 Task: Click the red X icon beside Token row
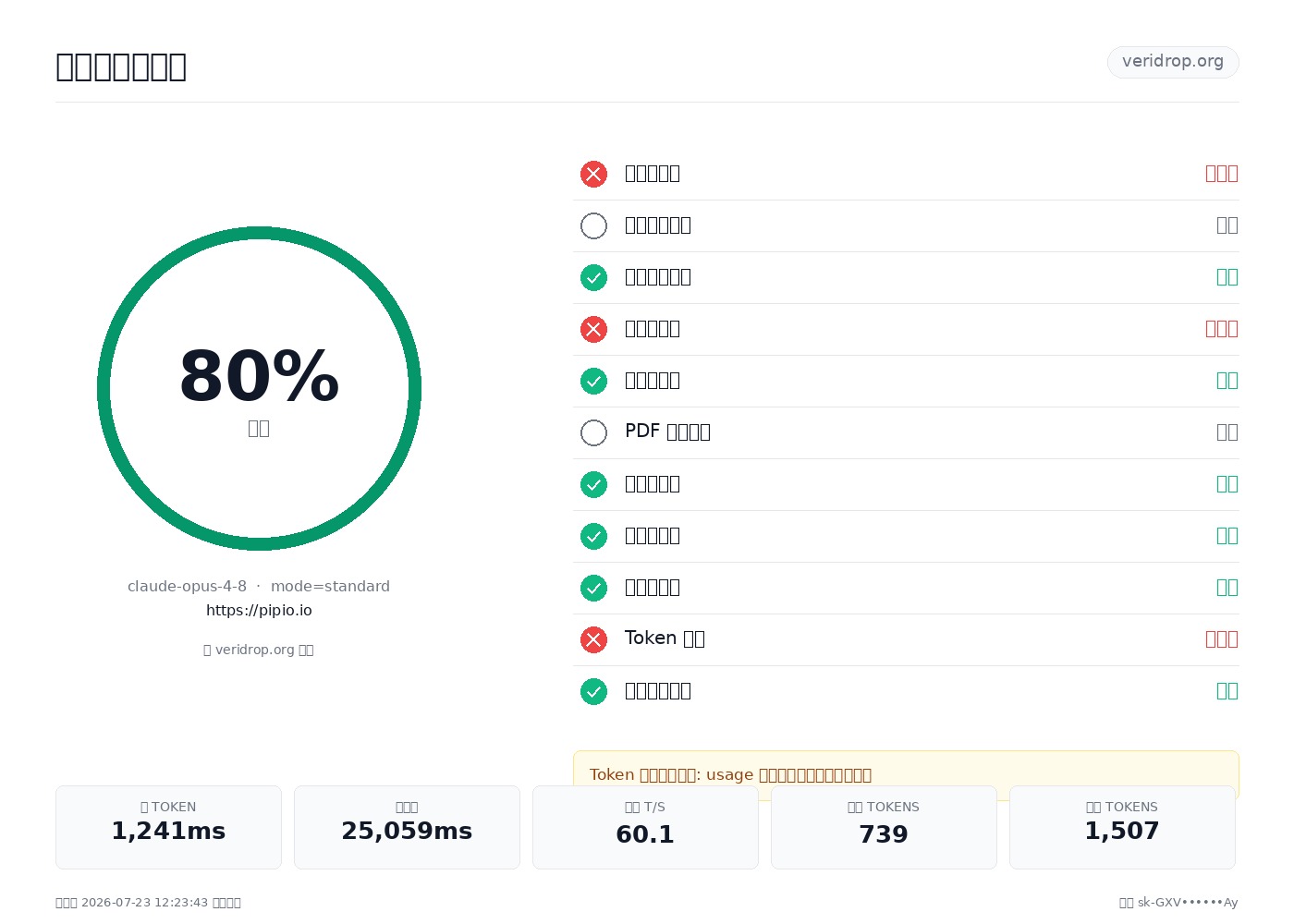coord(593,639)
